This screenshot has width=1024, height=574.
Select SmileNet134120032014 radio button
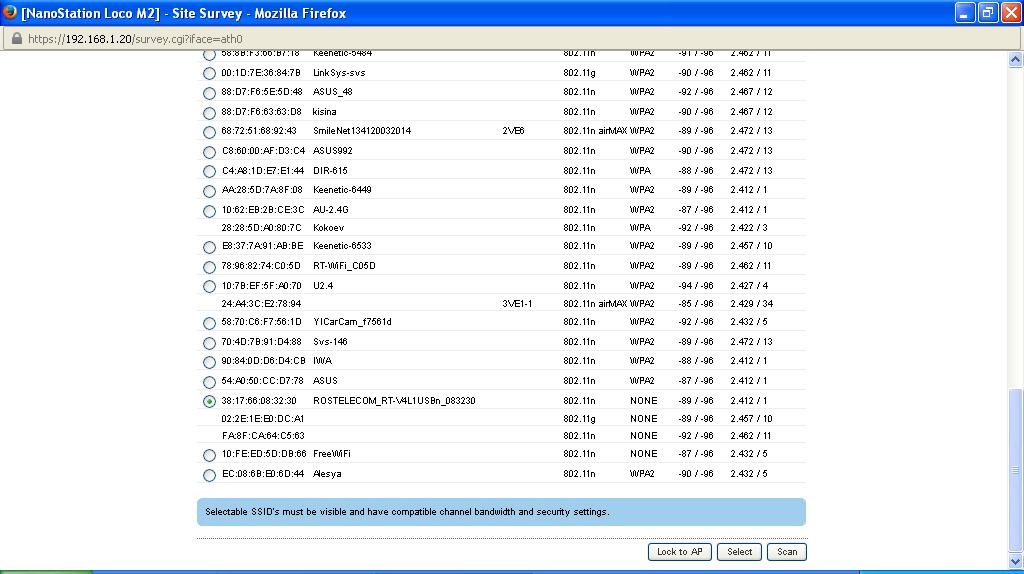(x=209, y=133)
